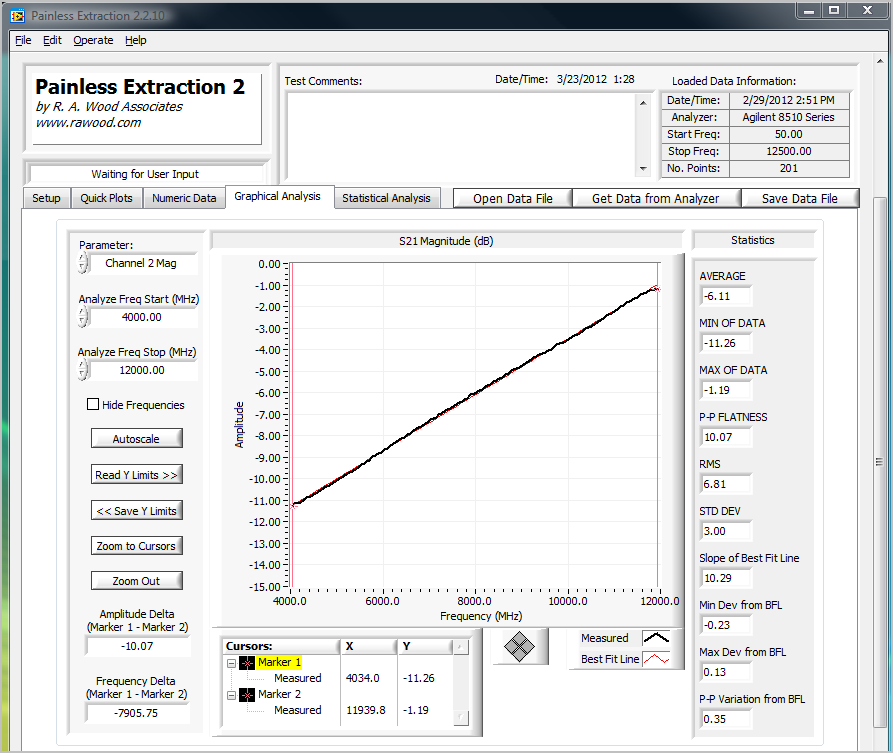Image resolution: width=893 pixels, height=753 pixels.
Task: Collapse the Marker 2 cursor entry
Action: click(231, 695)
